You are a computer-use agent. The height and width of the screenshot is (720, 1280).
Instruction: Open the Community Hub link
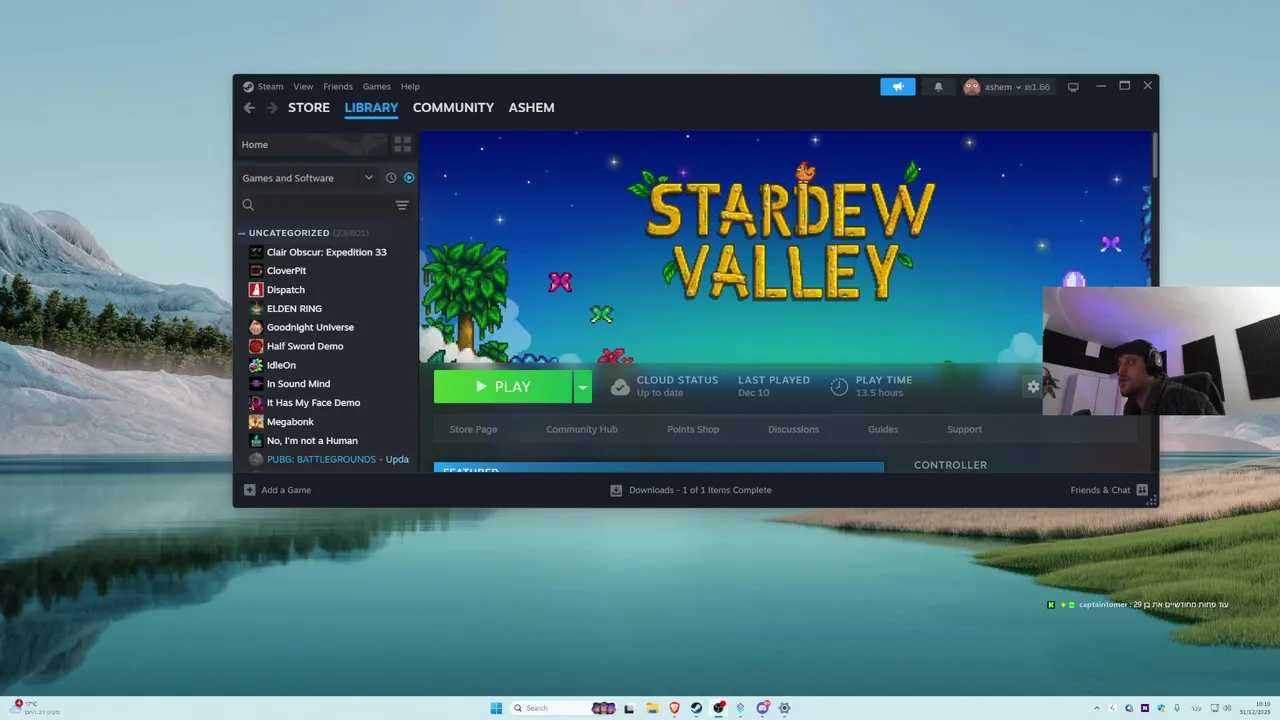(582, 430)
